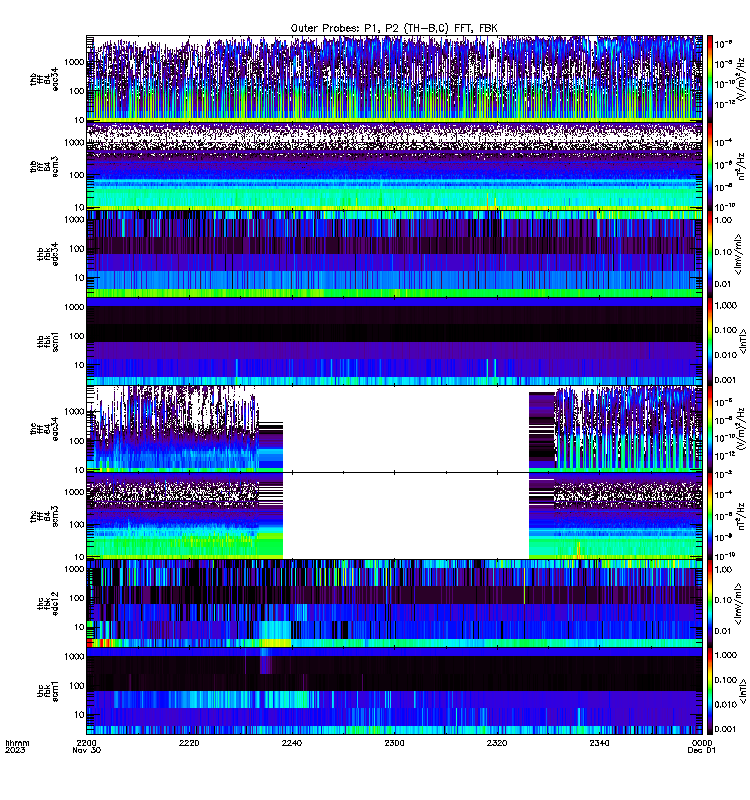Click inside the thb fff scm3 spectrogram panel
The width and height of the screenshot is (750, 800).
pyautogui.click(x=394, y=166)
